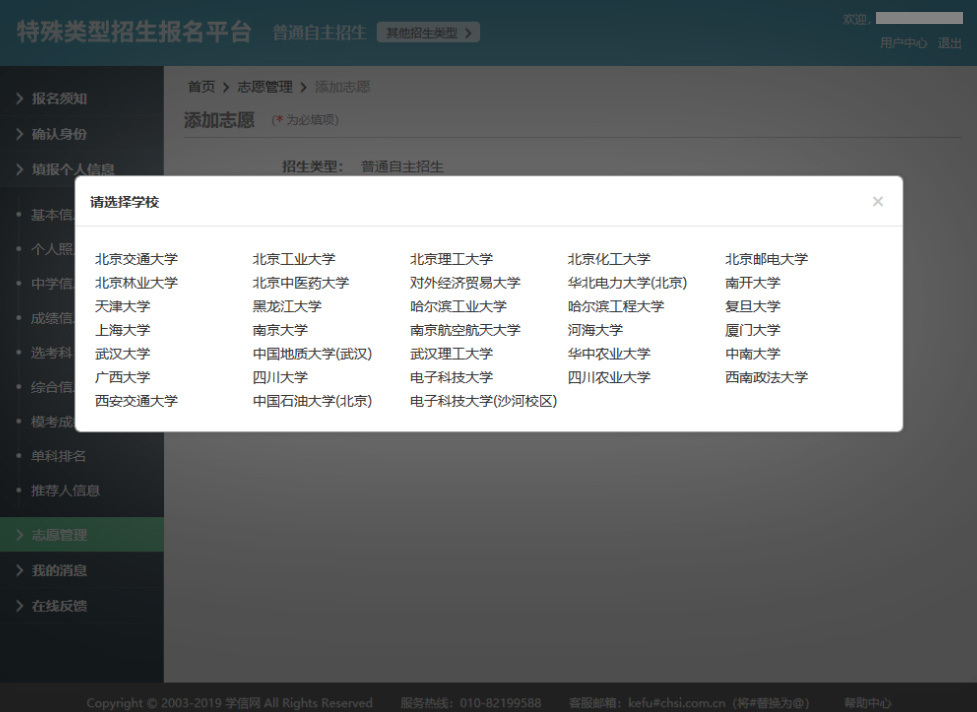Screen dimensions: 977x712
Task: Open 单科排名 sidebar item
Action: point(59,456)
